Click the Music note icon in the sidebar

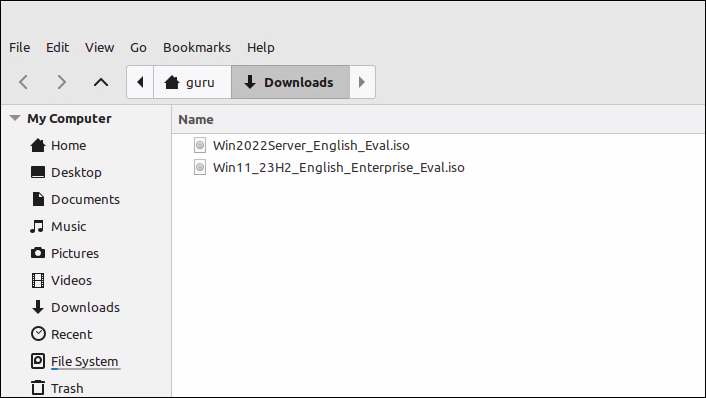(37, 226)
